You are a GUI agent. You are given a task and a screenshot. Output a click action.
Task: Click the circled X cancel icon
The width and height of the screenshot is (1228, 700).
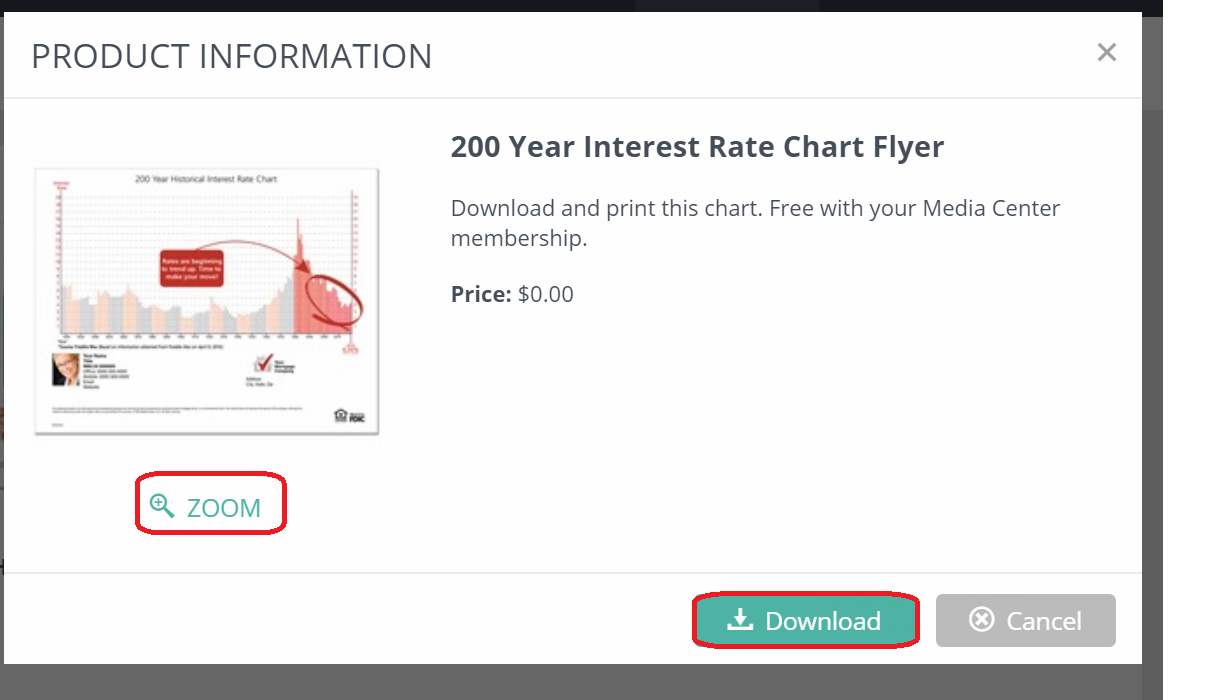[x=982, y=620]
